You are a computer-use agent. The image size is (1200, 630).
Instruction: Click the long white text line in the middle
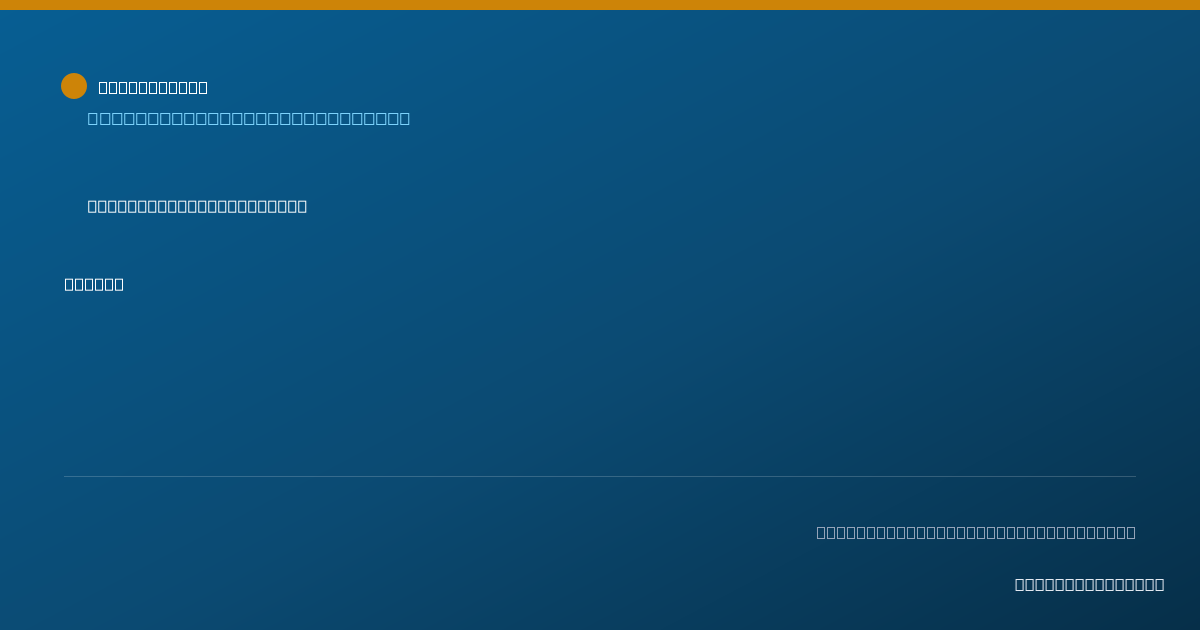(x=197, y=206)
